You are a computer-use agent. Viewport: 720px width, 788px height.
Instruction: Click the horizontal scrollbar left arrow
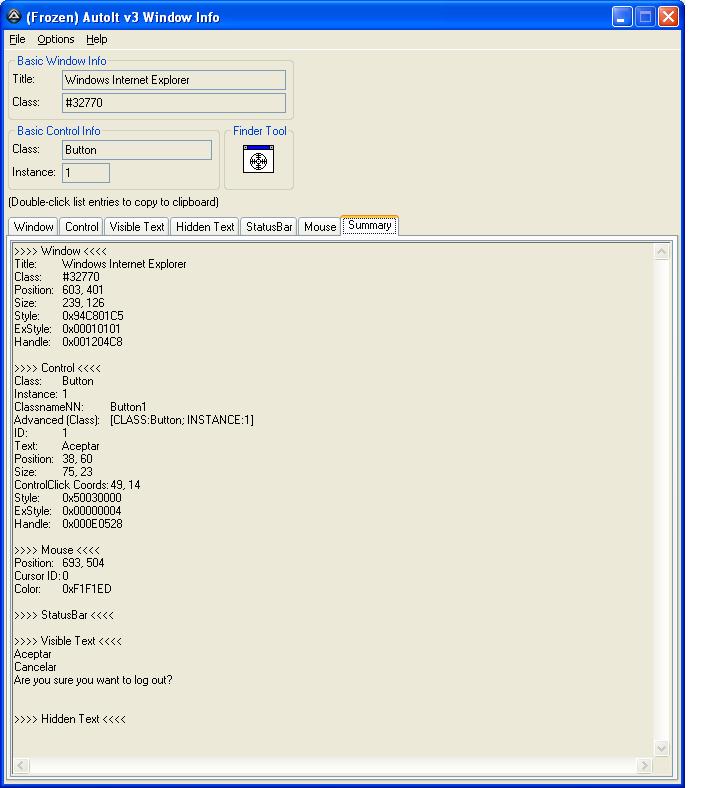pos(21,765)
